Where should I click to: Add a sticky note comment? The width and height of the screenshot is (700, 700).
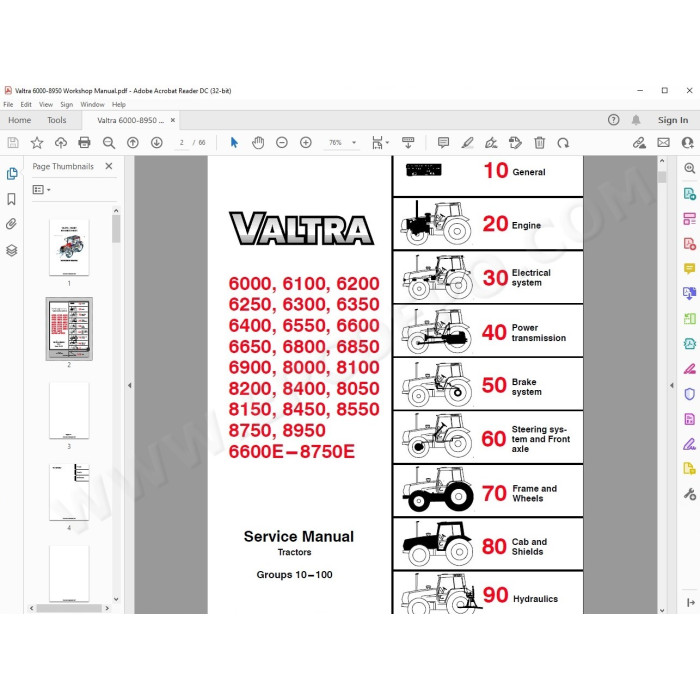pyautogui.click(x=443, y=143)
